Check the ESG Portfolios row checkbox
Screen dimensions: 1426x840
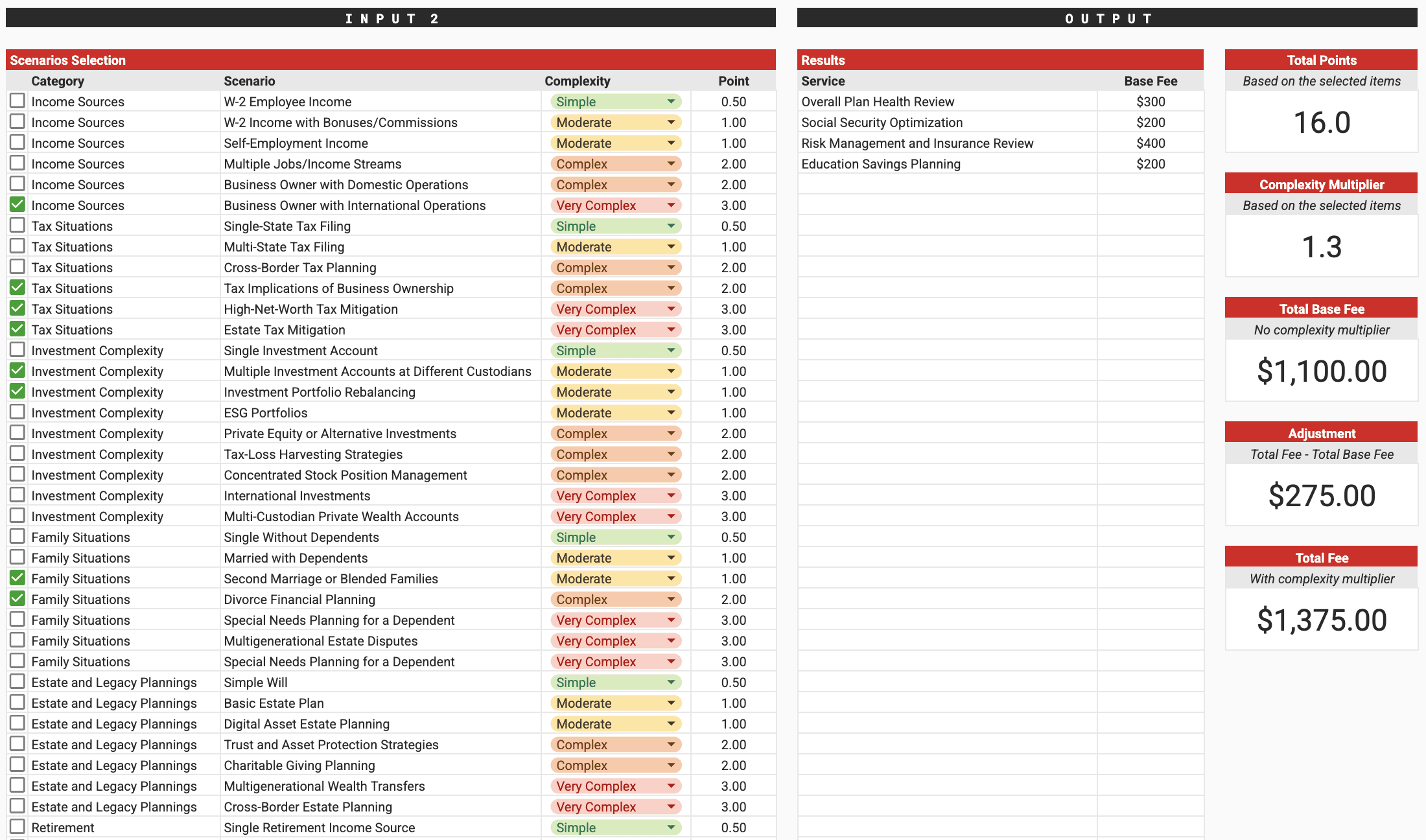point(18,412)
